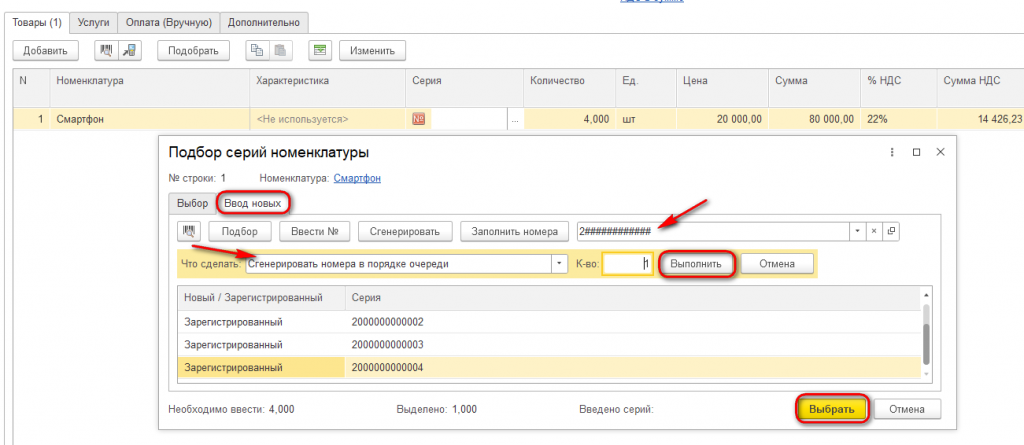Click the yellow Выбрать button
The width and height of the screenshot is (1024, 445).
831,409
